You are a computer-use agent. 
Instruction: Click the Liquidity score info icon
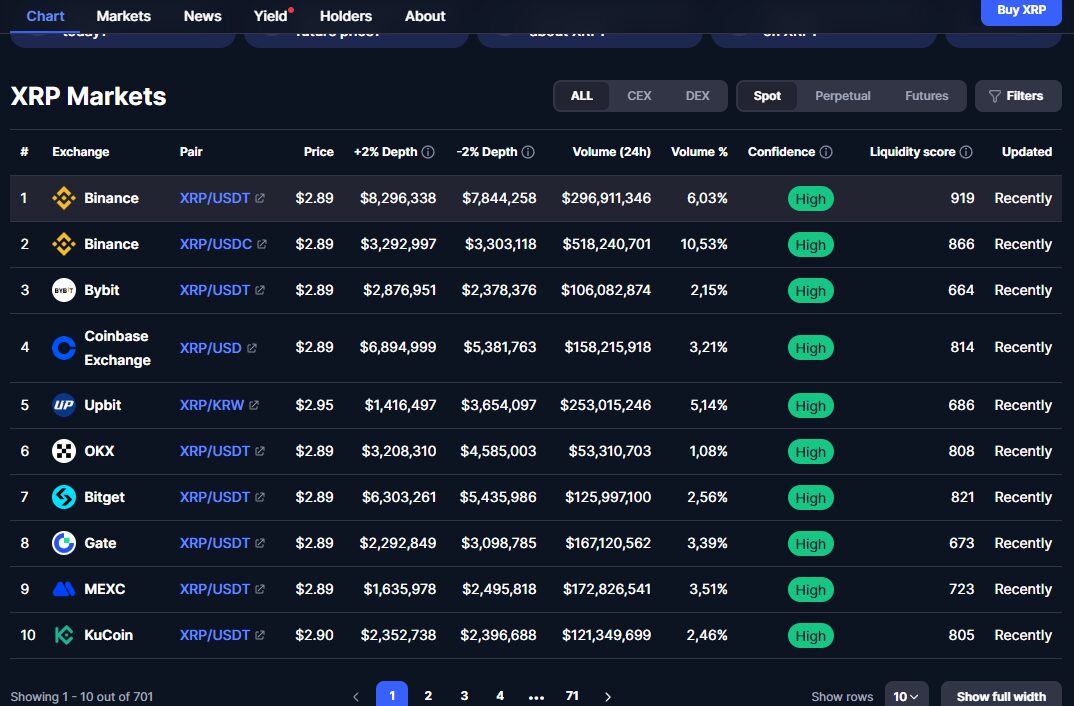966,152
